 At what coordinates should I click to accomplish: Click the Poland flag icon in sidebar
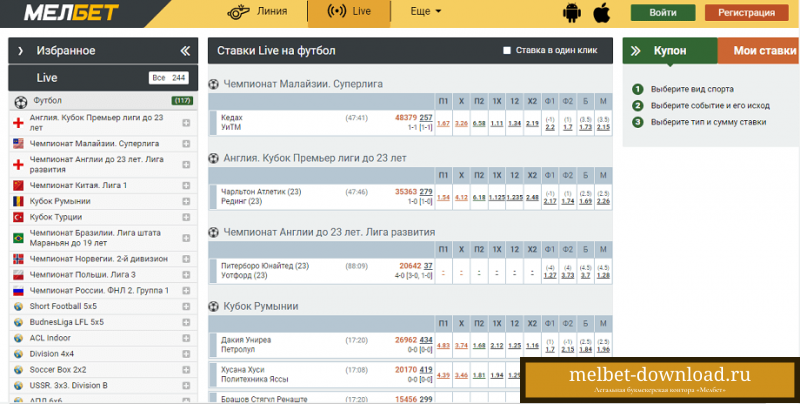(x=18, y=274)
